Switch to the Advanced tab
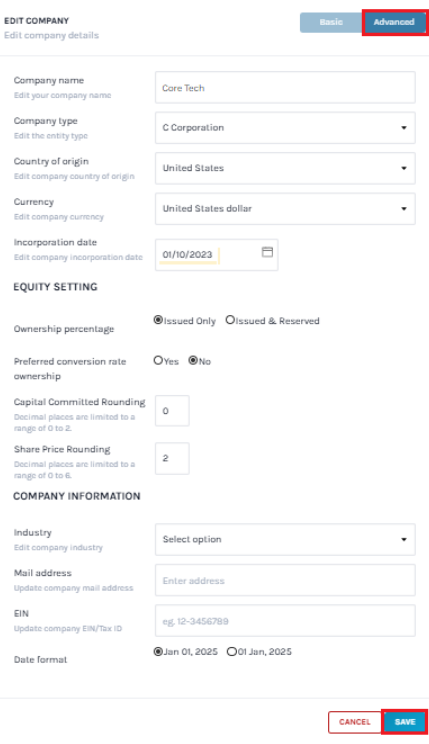Screen dimensions: 429x744 pos(394,22)
